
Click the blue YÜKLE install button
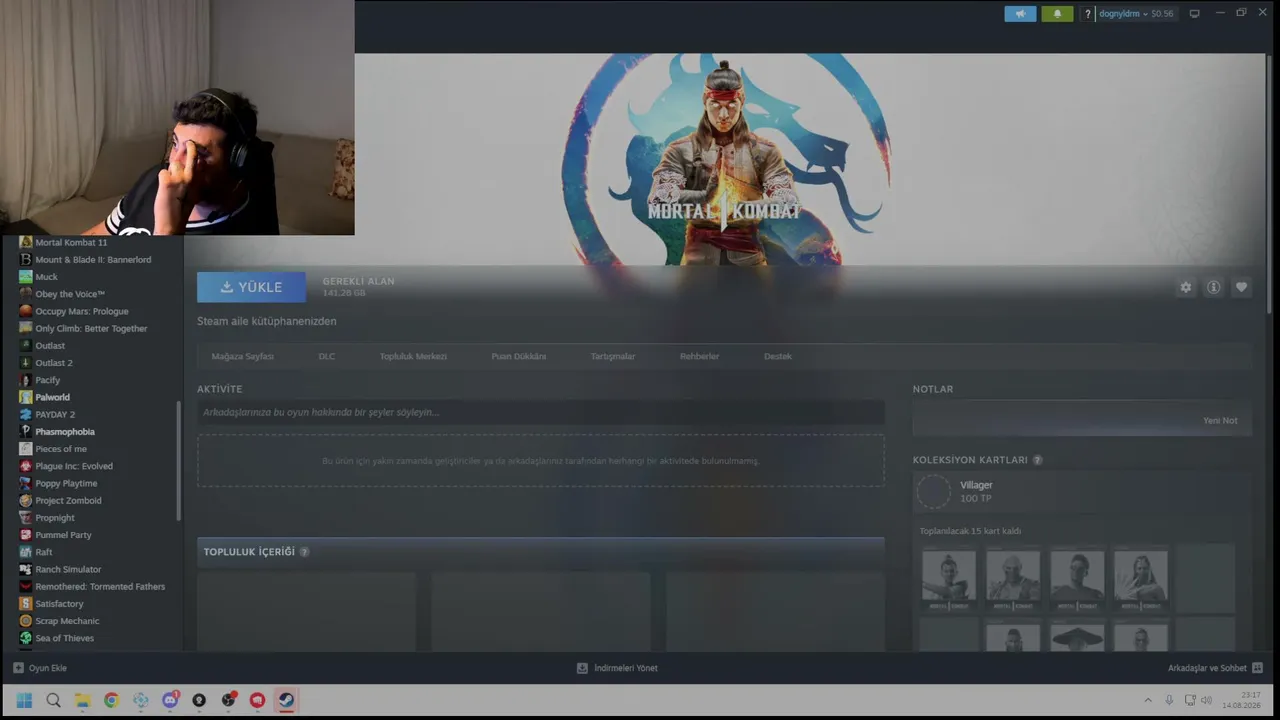[x=251, y=287]
